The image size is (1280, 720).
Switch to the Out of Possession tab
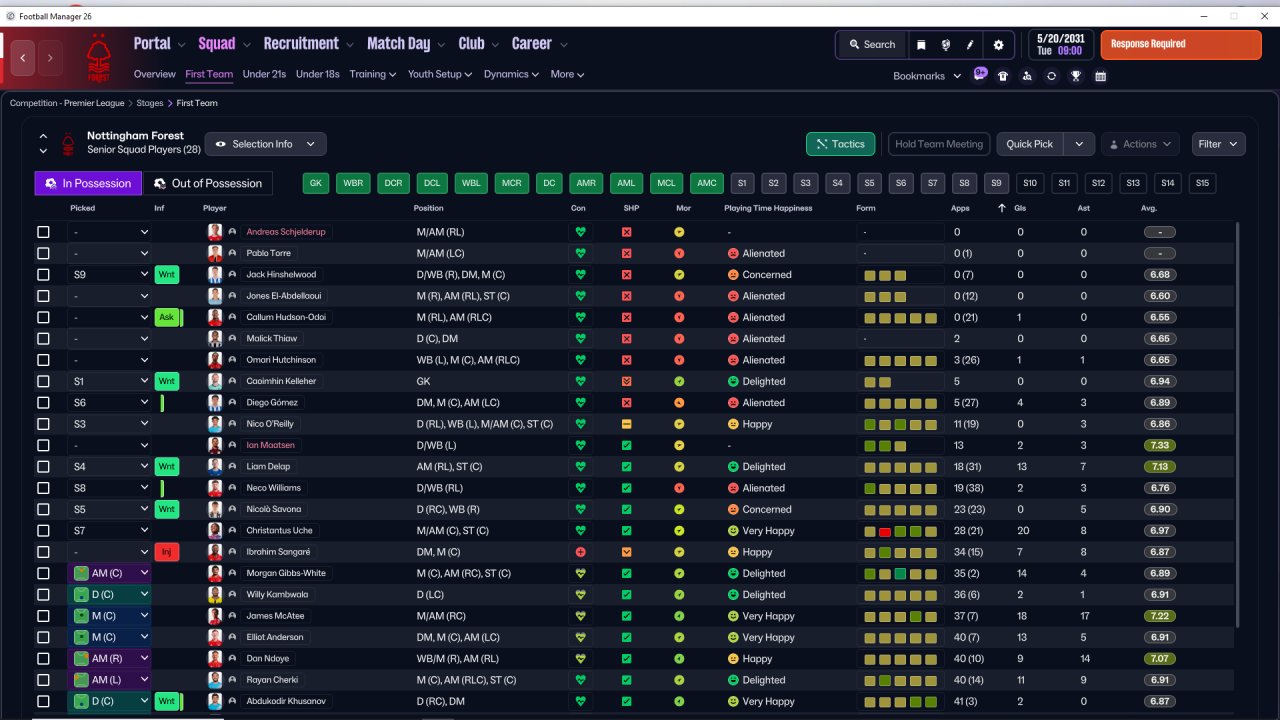(209, 183)
